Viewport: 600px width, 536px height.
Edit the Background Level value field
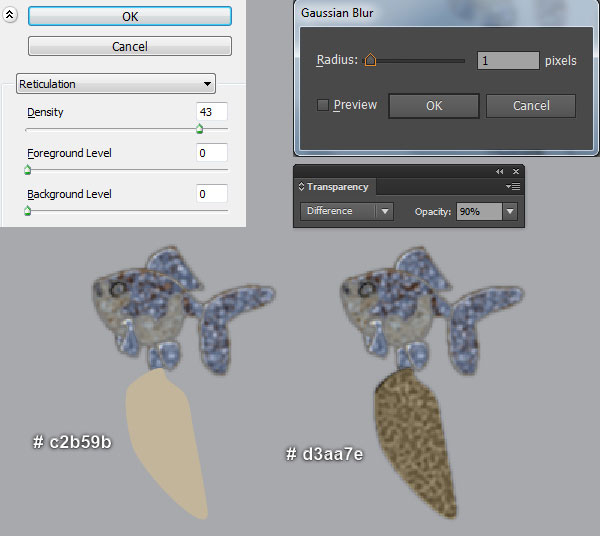tap(212, 194)
